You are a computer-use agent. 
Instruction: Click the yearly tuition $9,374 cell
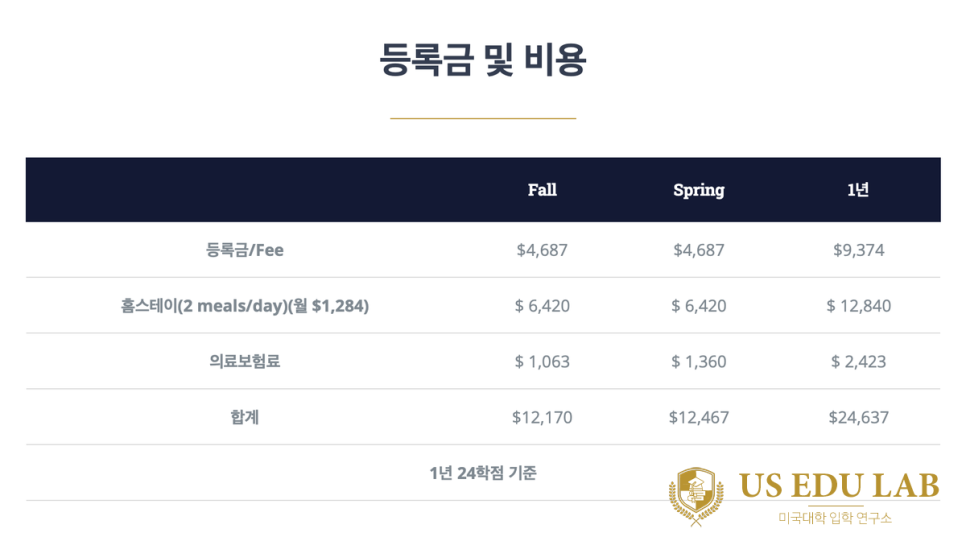[858, 250]
